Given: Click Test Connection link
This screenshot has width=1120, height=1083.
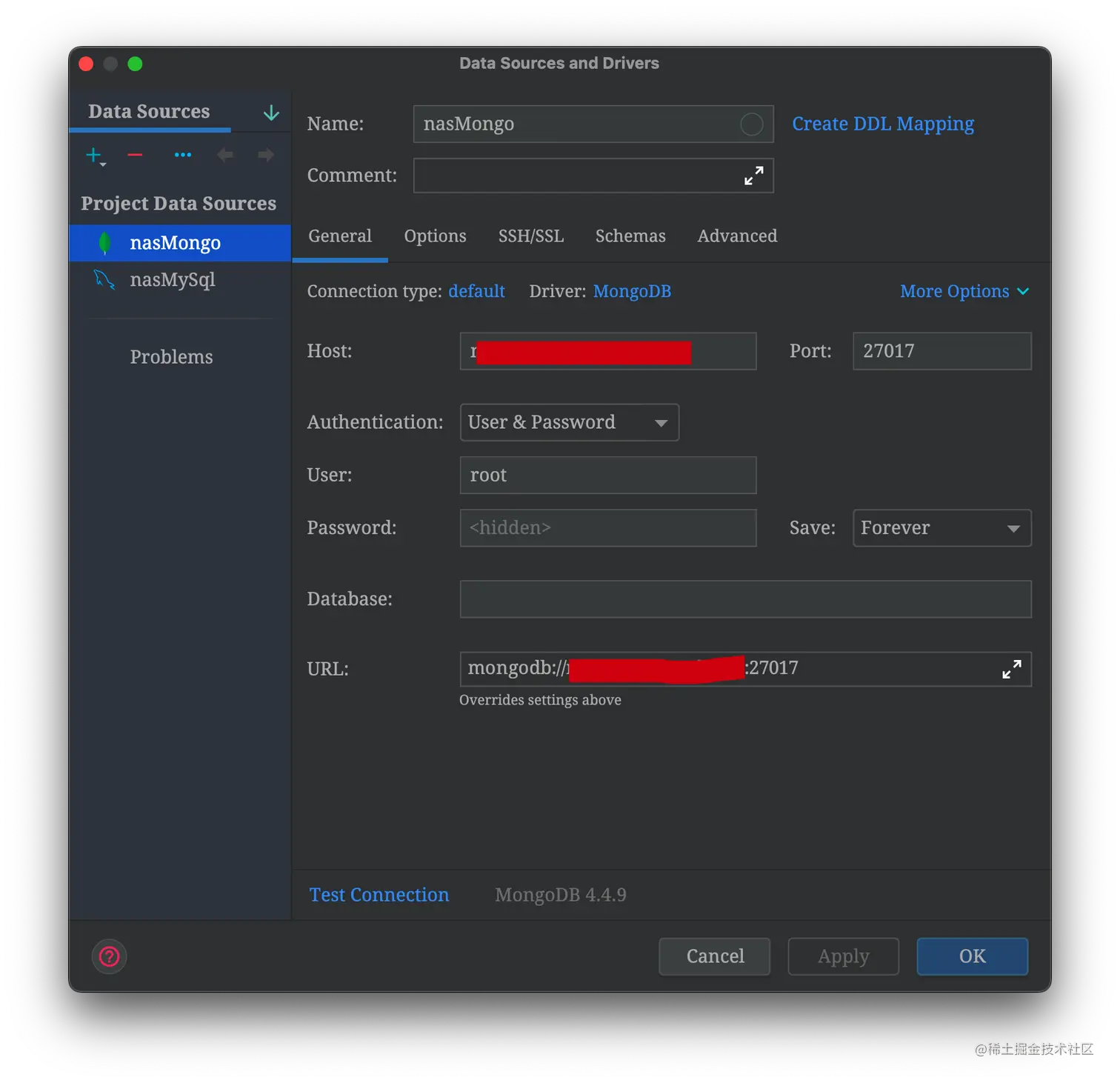Looking at the screenshot, I should coord(379,895).
